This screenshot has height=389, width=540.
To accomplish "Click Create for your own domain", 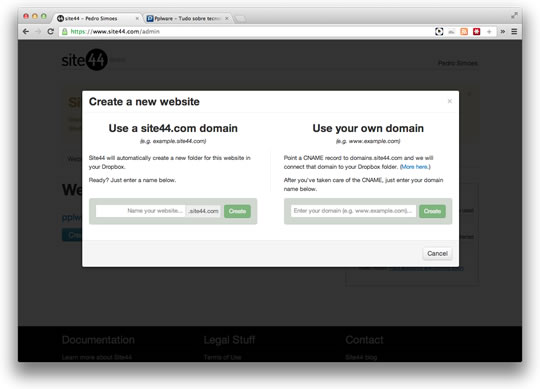I will [432, 211].
